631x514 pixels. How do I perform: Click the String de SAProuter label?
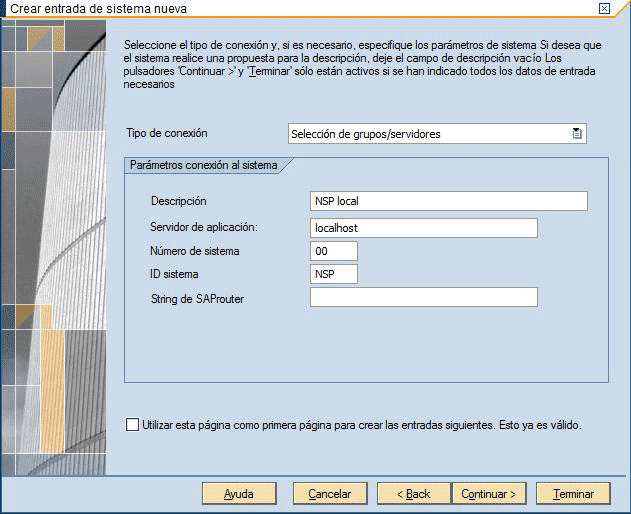pyautogui.click(x=198, y=299)
